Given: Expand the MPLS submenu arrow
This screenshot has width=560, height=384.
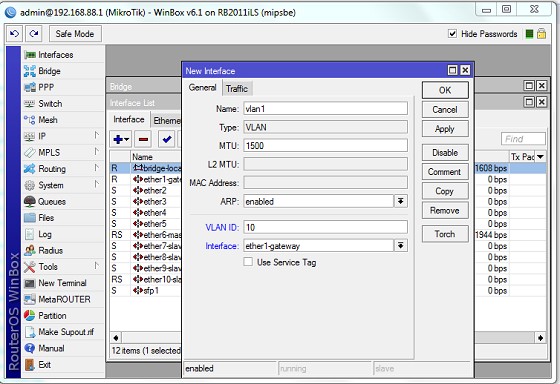Looking at the screenshot, I should pyautogui.click(x=96, y=151).
